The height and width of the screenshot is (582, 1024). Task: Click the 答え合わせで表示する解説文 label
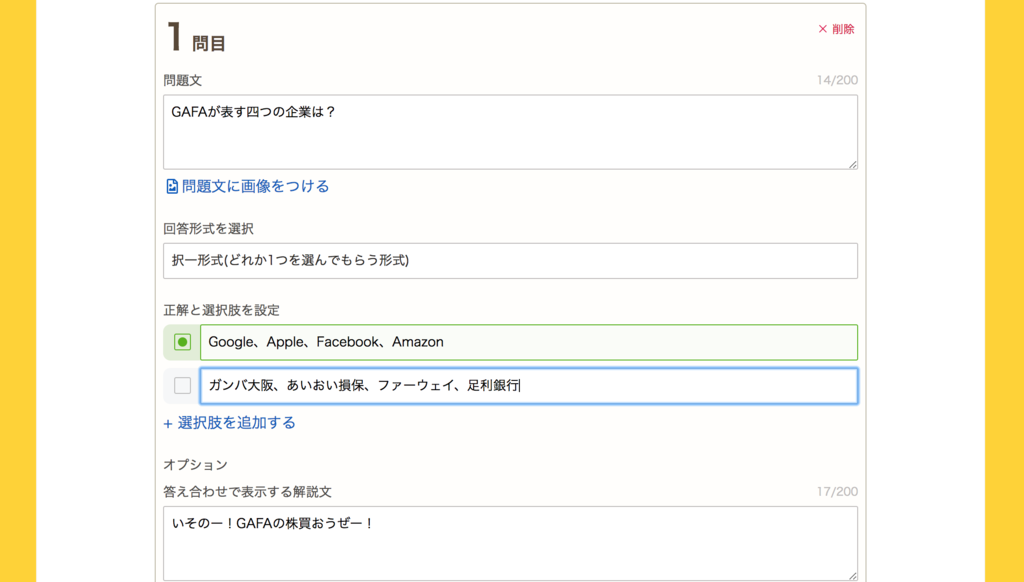coord(248,492)
